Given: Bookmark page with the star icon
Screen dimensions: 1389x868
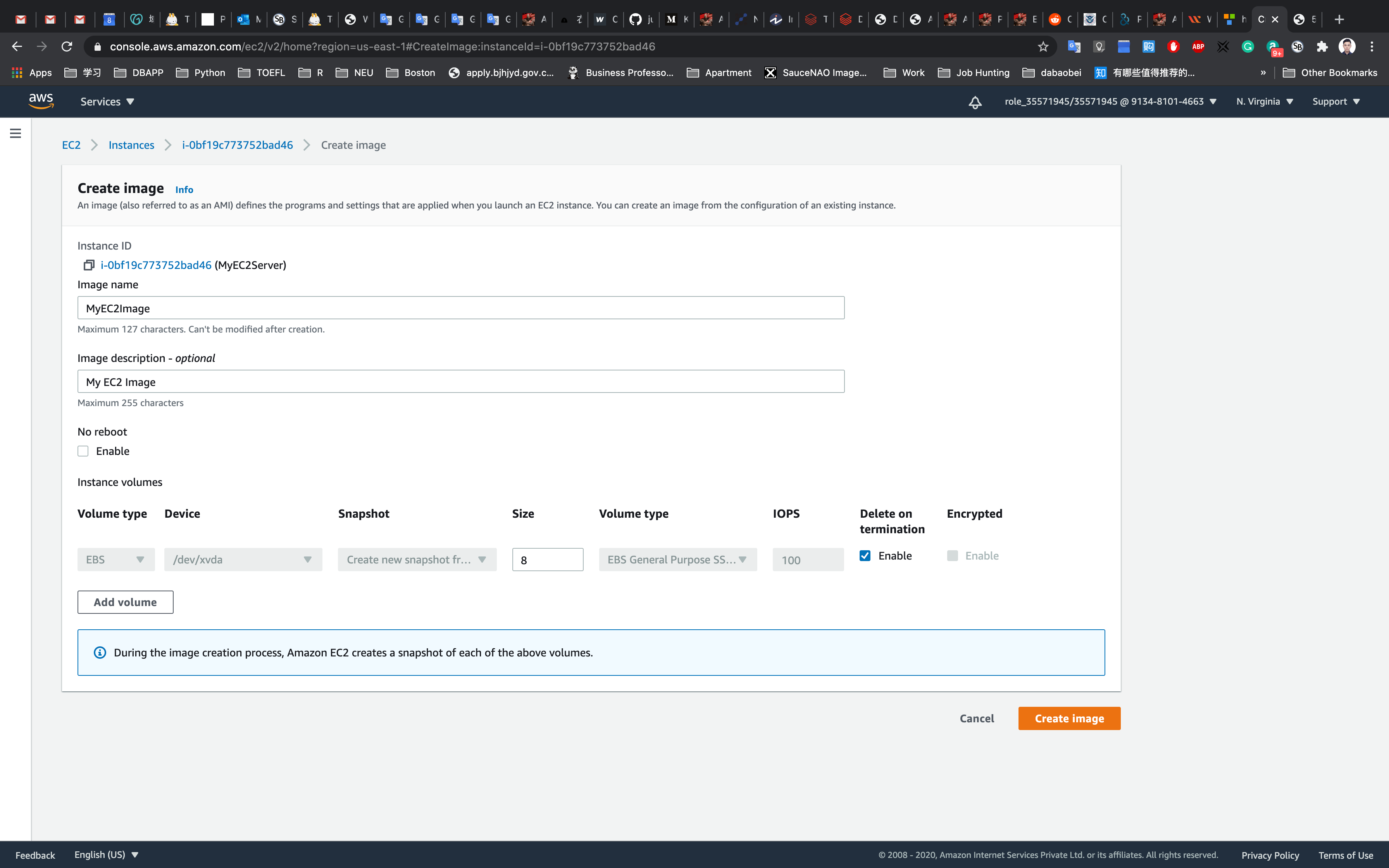Looking at the screenshot, I should [1043, 46].
